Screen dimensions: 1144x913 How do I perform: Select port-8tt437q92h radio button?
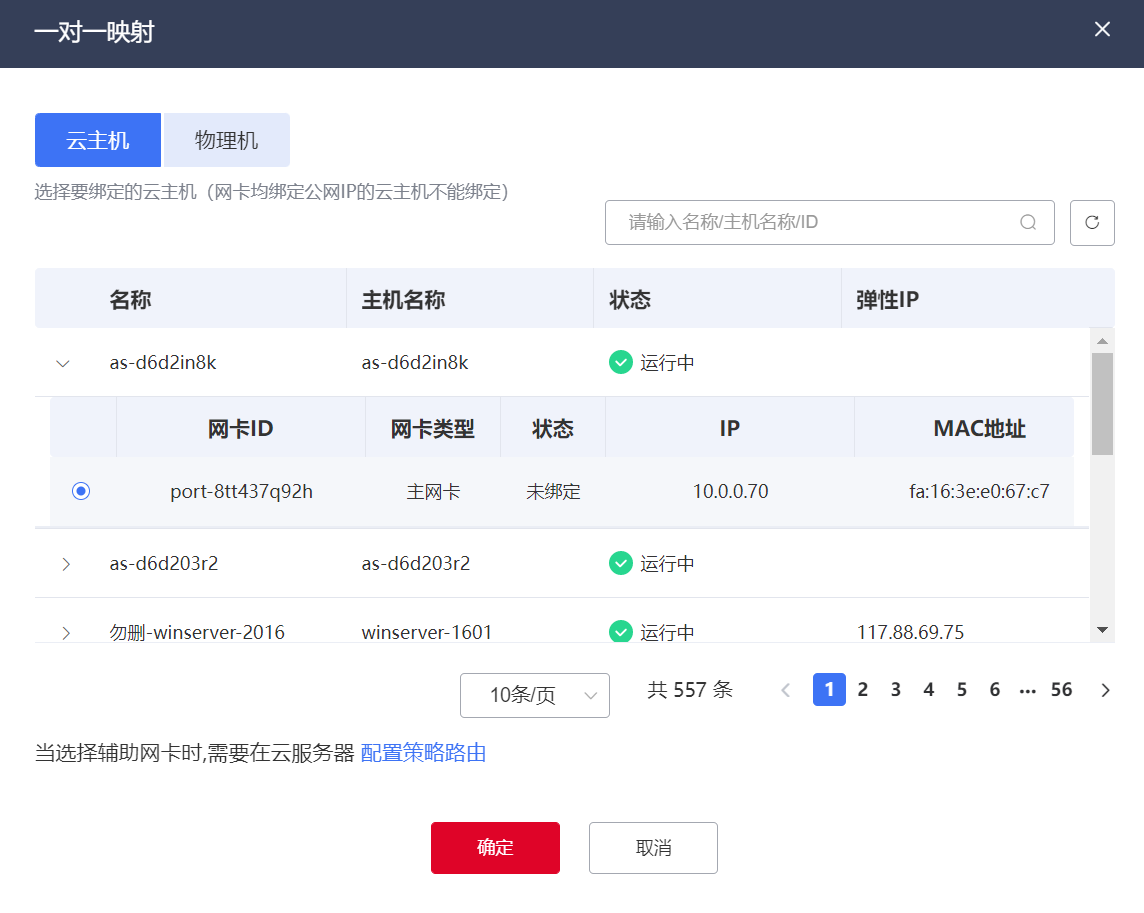(81, 491)
